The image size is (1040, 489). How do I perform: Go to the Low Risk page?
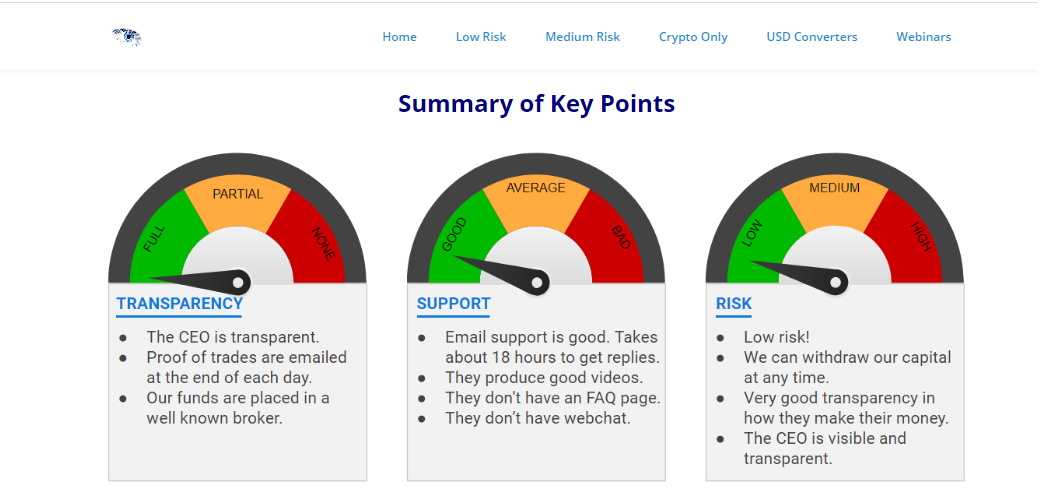tap(481, 37)
